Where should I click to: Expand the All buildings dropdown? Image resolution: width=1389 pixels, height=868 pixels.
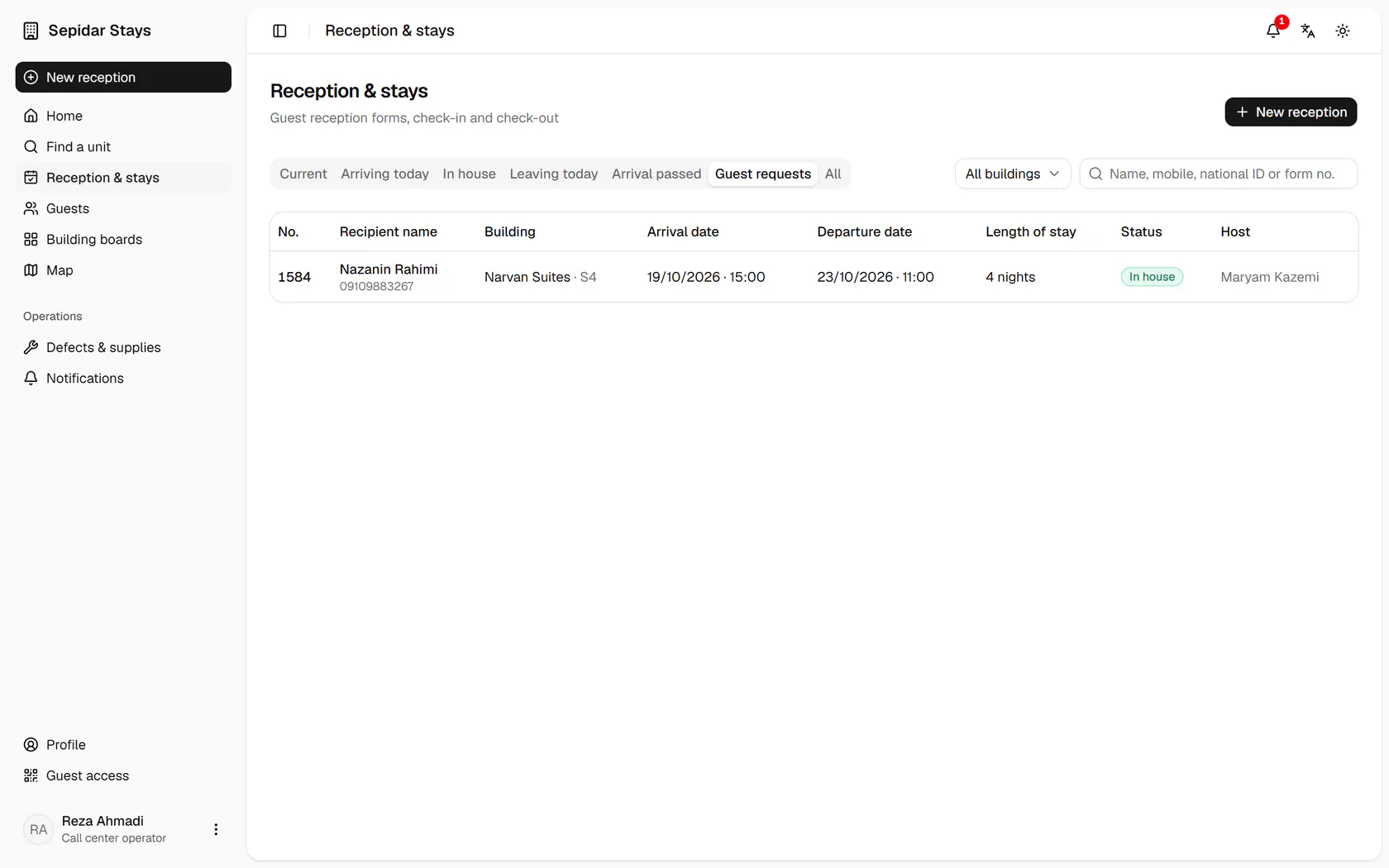point(1013,174)
